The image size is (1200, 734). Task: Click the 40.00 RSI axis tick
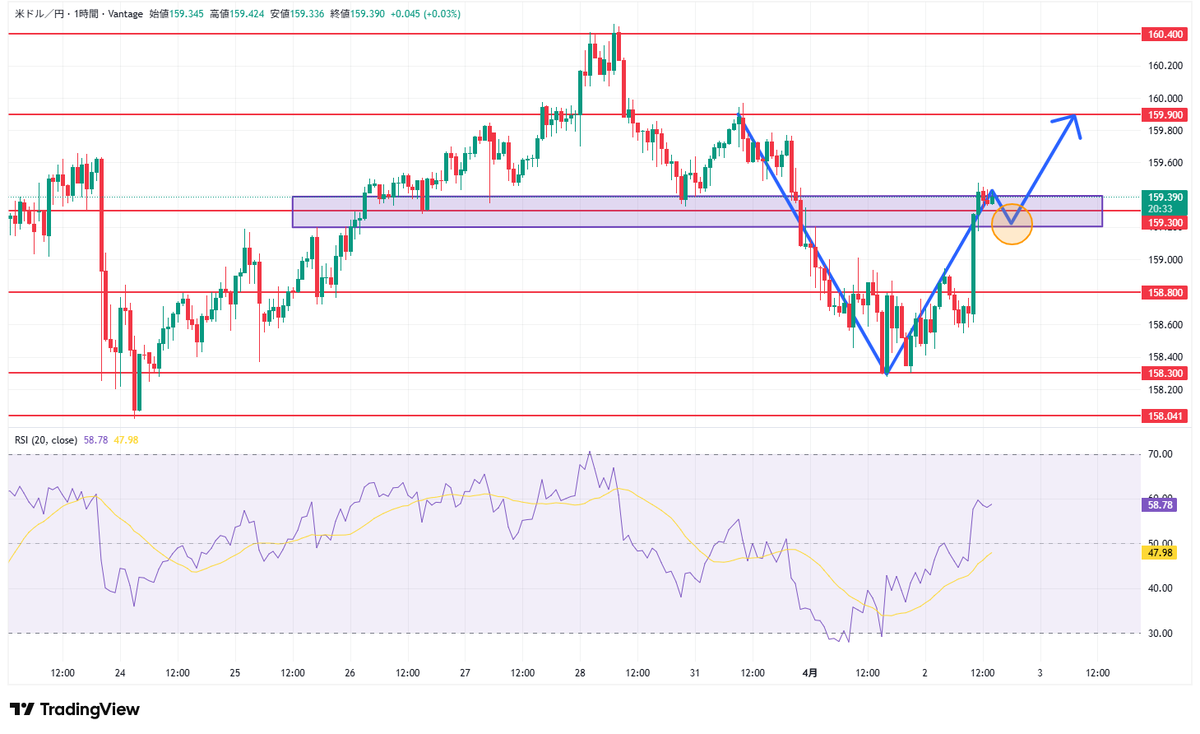(1161, 588)
